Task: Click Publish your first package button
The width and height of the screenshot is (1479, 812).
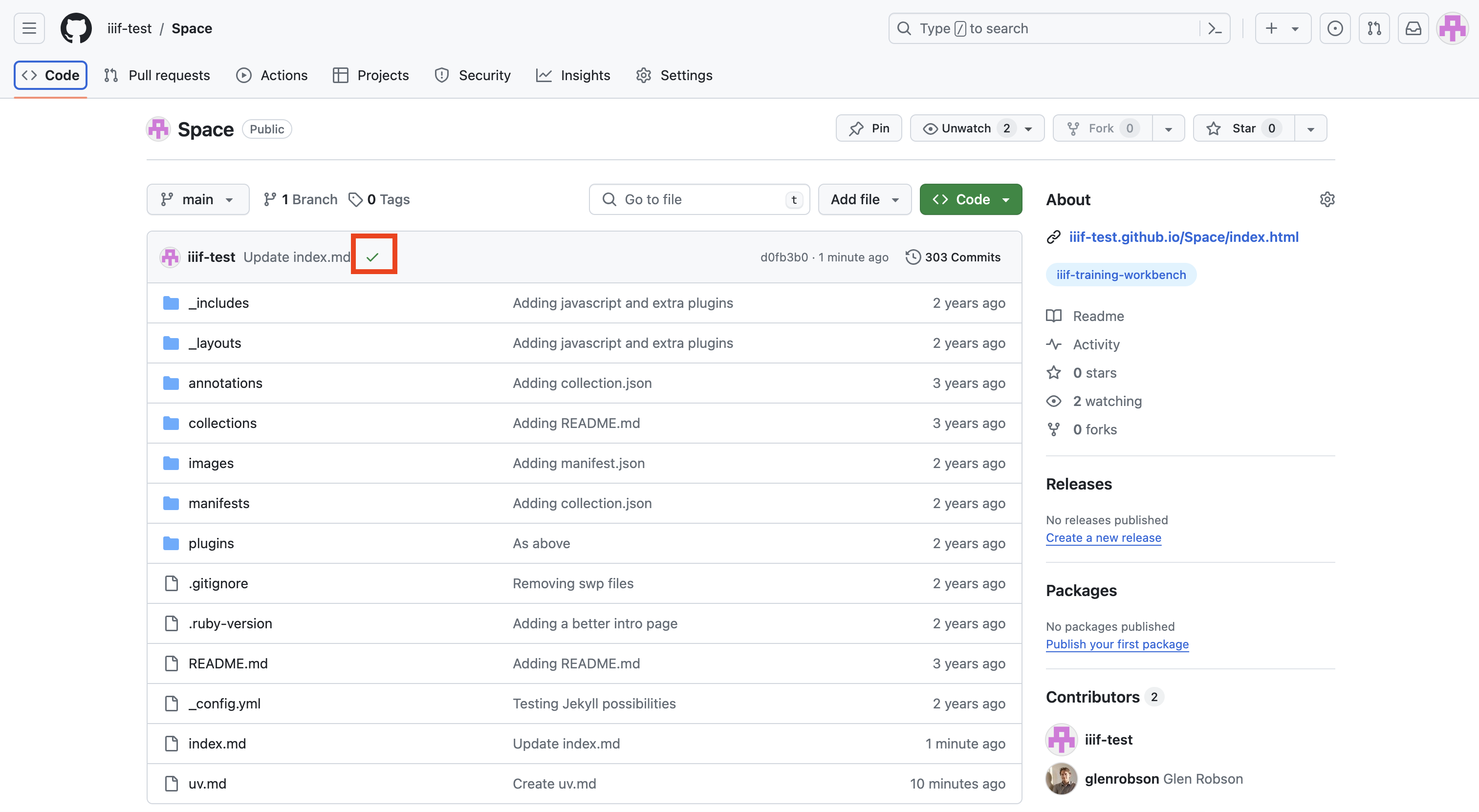Action: [1117, 644]
